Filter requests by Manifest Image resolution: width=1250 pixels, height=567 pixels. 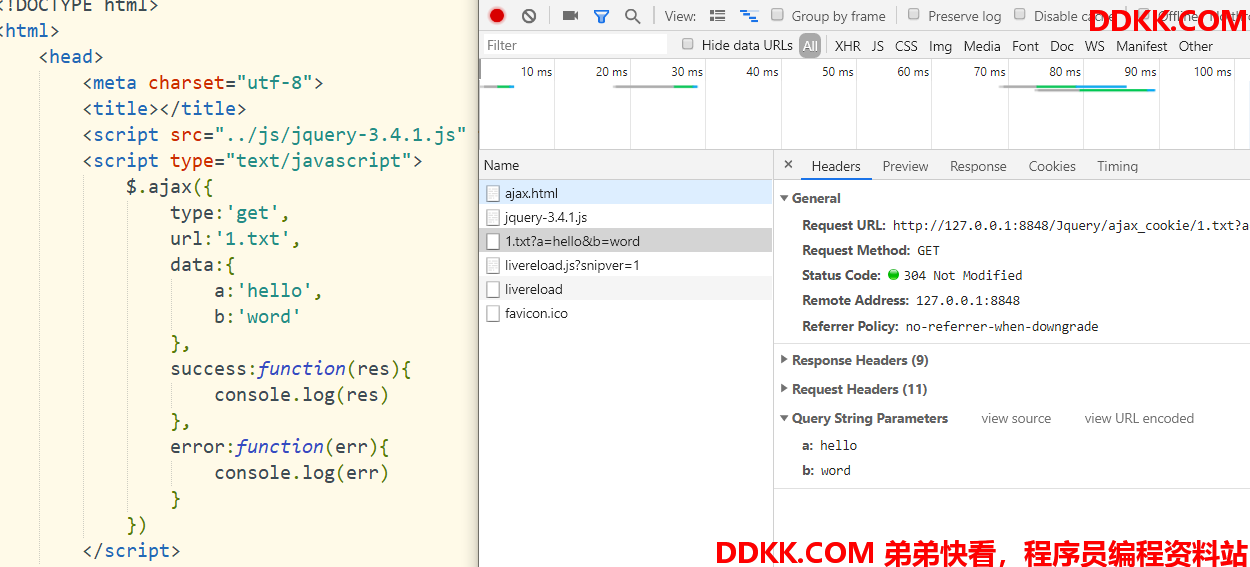tap(1141, 46)
